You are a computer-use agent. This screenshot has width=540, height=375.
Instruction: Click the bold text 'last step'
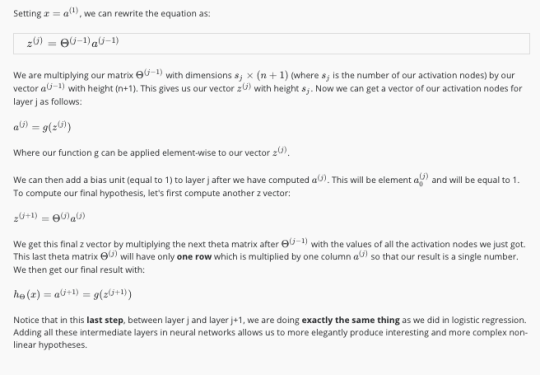coord(105,320)
